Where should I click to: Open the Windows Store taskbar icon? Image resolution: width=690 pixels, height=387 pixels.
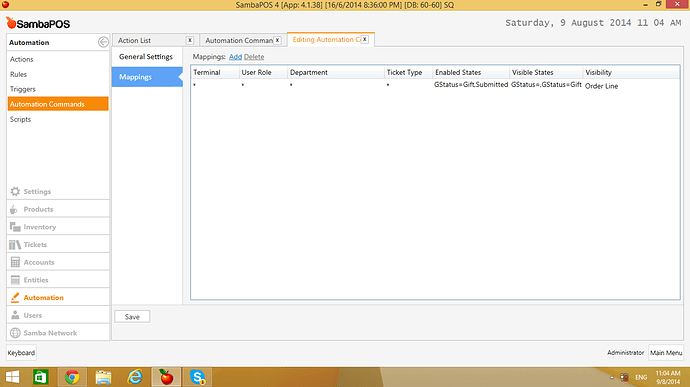40,377
